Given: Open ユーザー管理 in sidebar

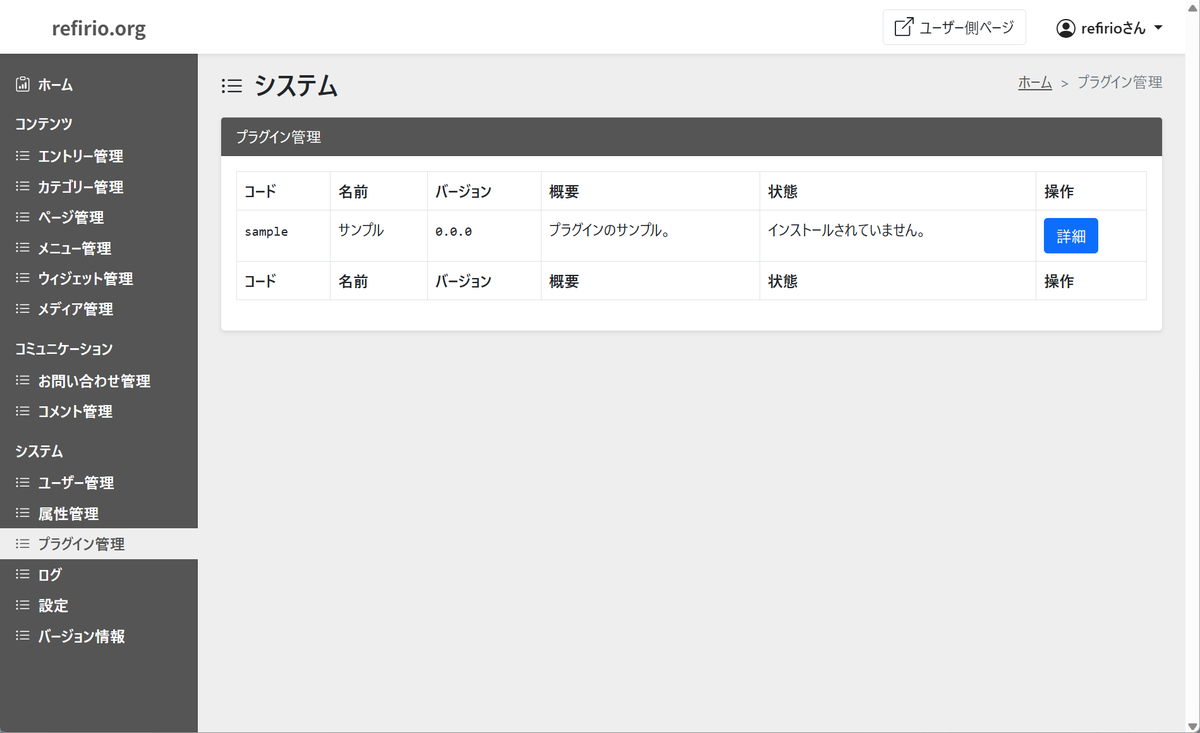Looking at the screenshot, I should (99, 482).
